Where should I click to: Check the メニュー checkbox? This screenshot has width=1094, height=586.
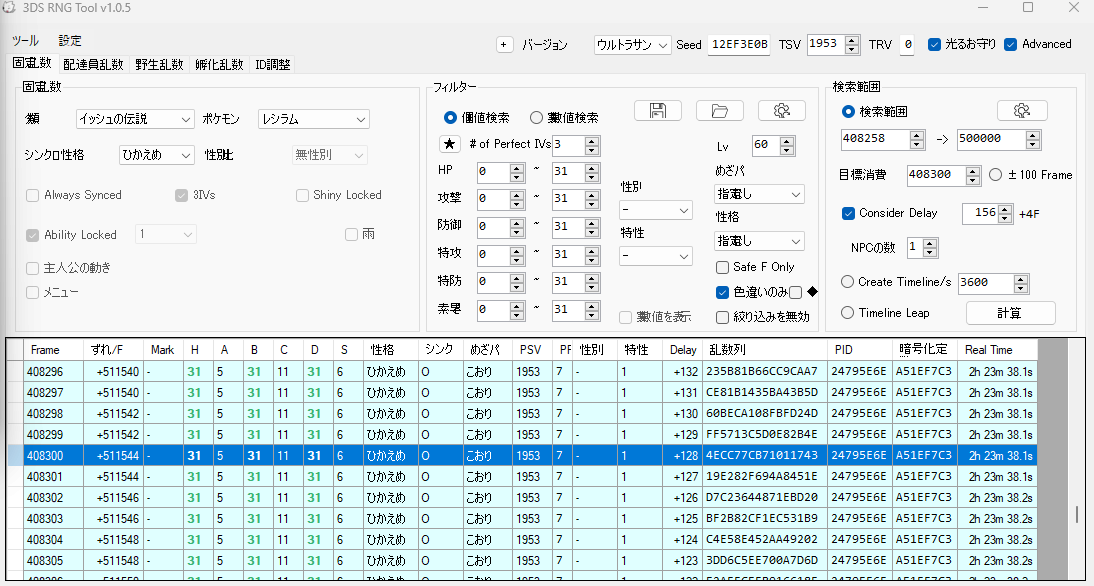click(x=32, y=292)
